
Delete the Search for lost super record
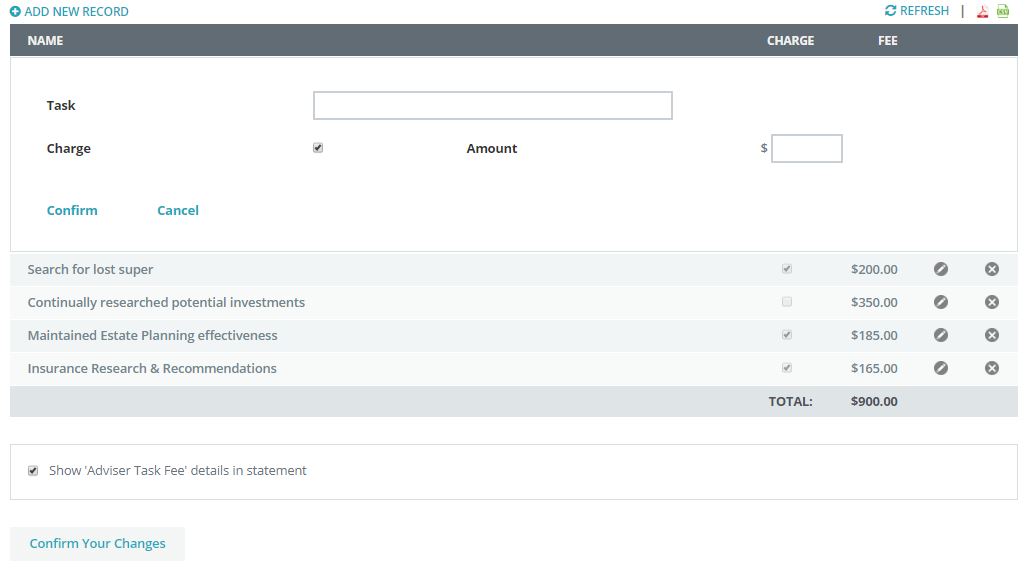point(991,269)
